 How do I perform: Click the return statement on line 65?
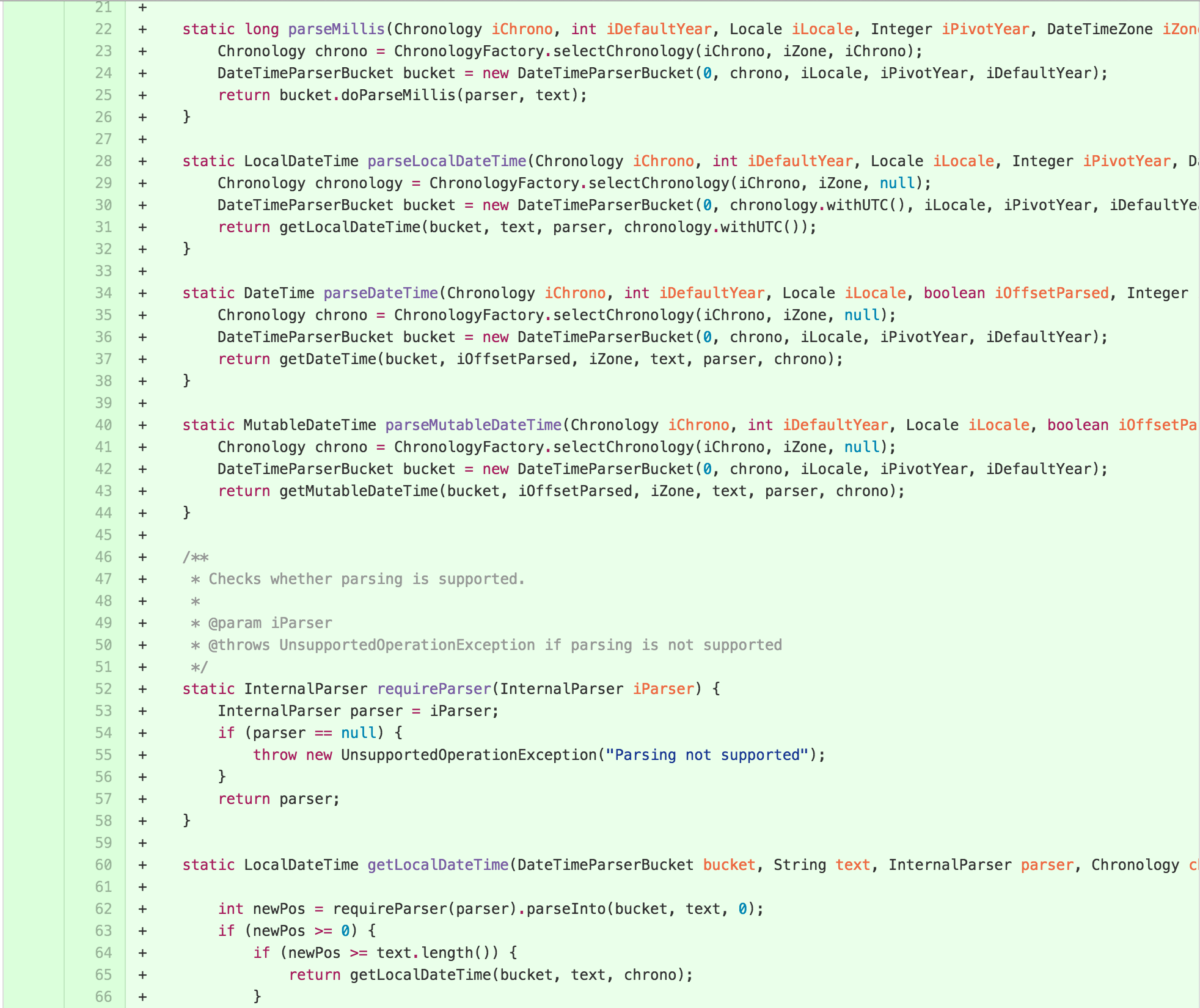pyautogui.click(x=491, y=975)
